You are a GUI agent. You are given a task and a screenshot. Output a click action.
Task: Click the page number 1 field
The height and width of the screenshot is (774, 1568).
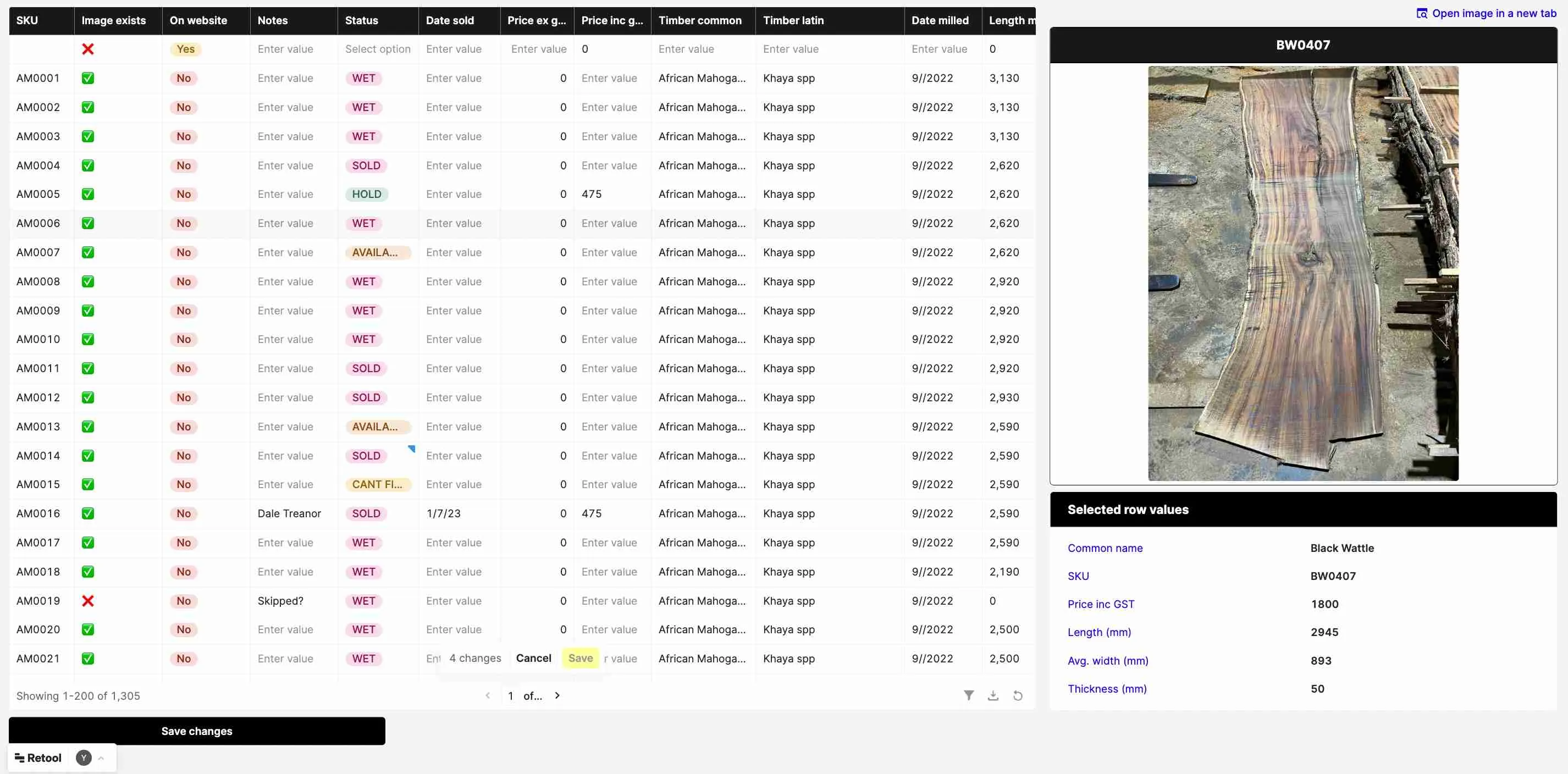[511, 695]
